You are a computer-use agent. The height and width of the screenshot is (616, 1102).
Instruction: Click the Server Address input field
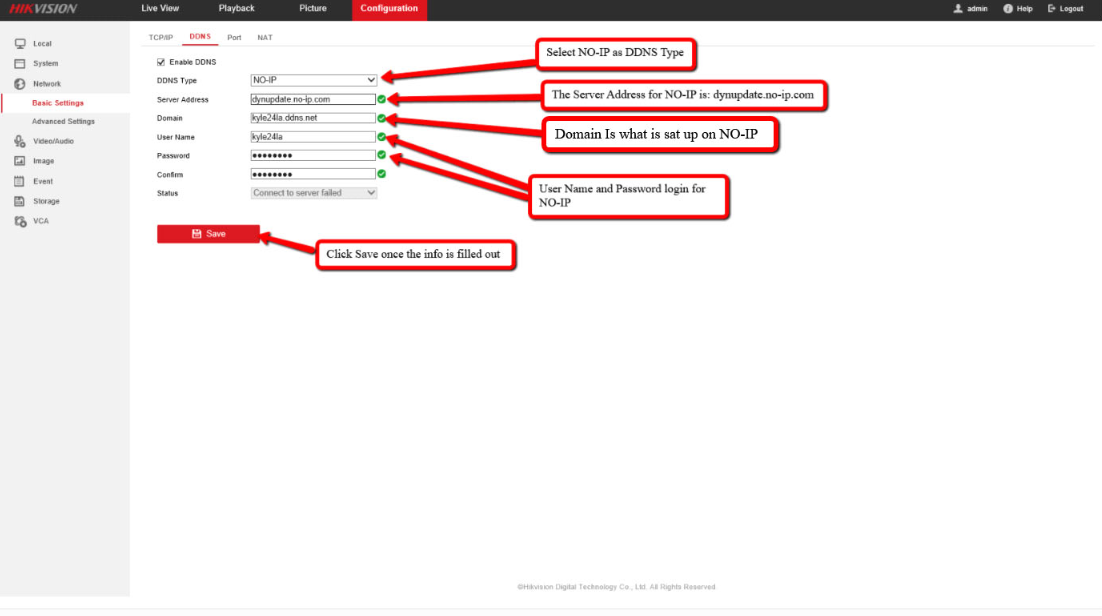(x=312, y=99)
